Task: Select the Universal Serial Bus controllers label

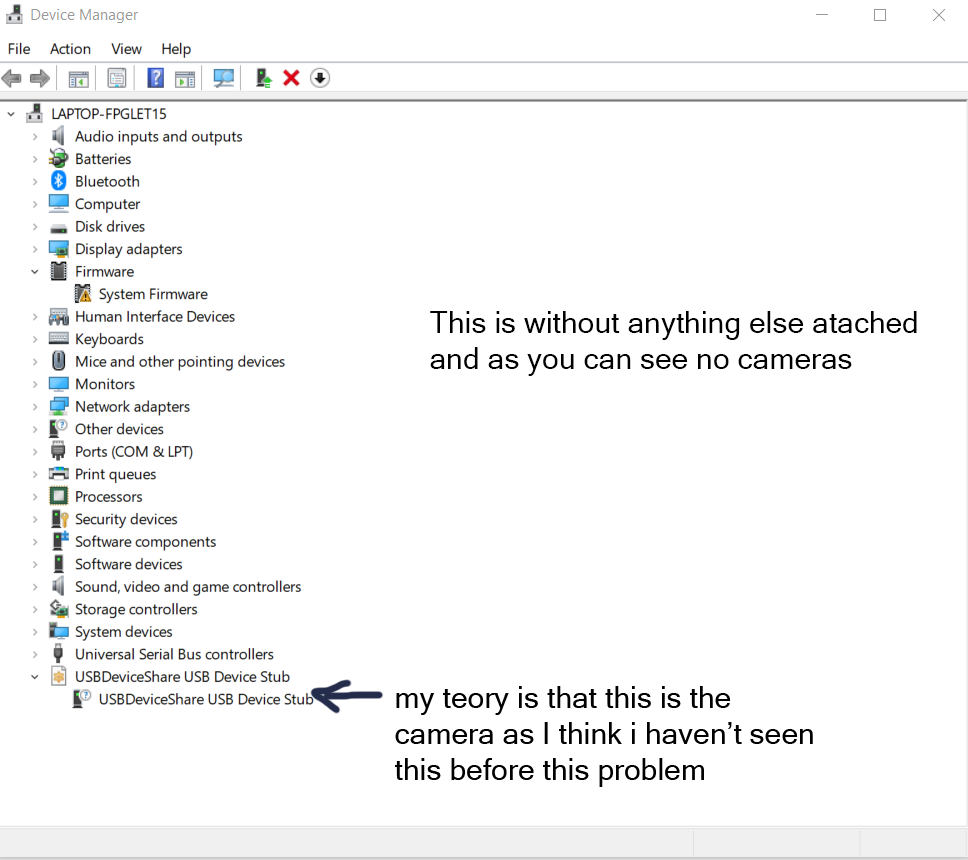Action: pos(174,654)
